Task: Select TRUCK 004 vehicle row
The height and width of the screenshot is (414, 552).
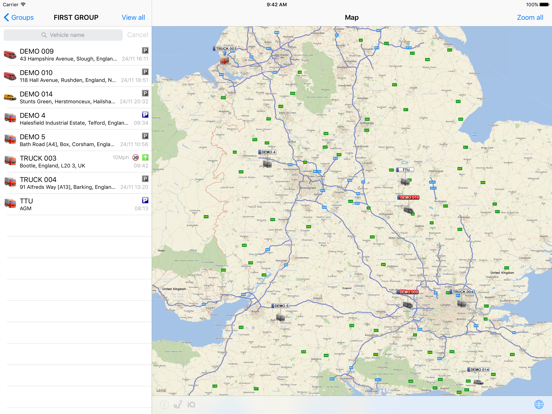Action: point(76,183)
